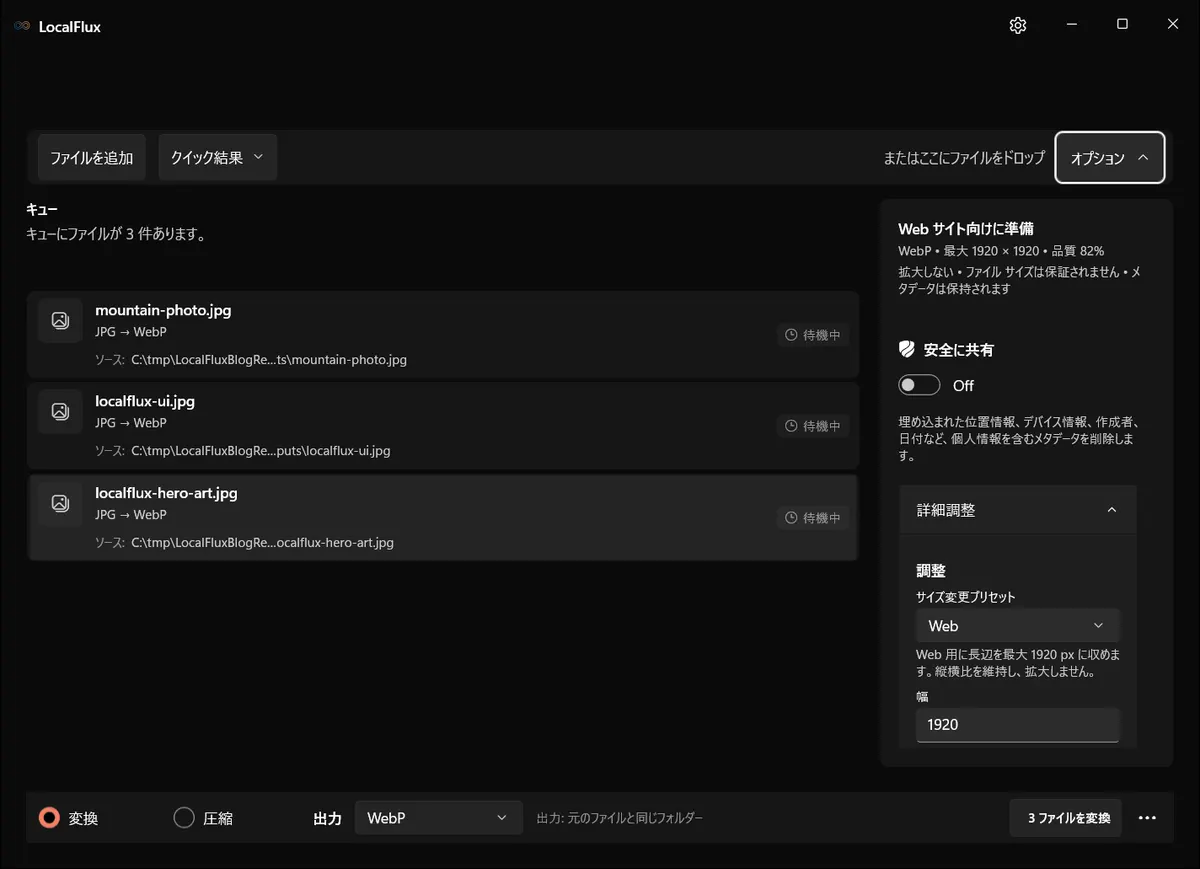Select the 圧縮 radio button
Viewport: 1200px width, 869px height.
tap(184, 818)
